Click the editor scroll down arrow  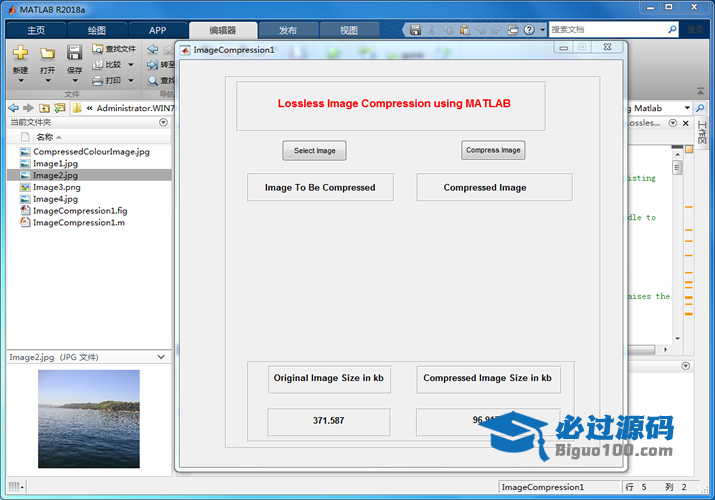pos(678,338)
